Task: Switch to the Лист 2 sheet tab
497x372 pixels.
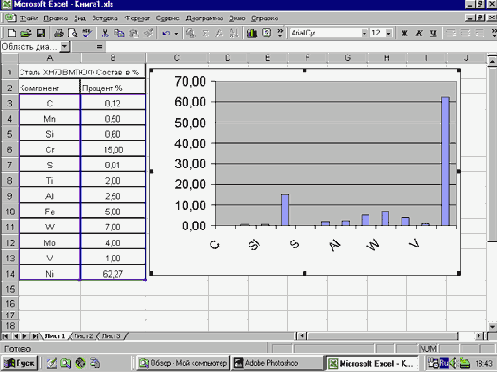Action: tap(83, 336)
